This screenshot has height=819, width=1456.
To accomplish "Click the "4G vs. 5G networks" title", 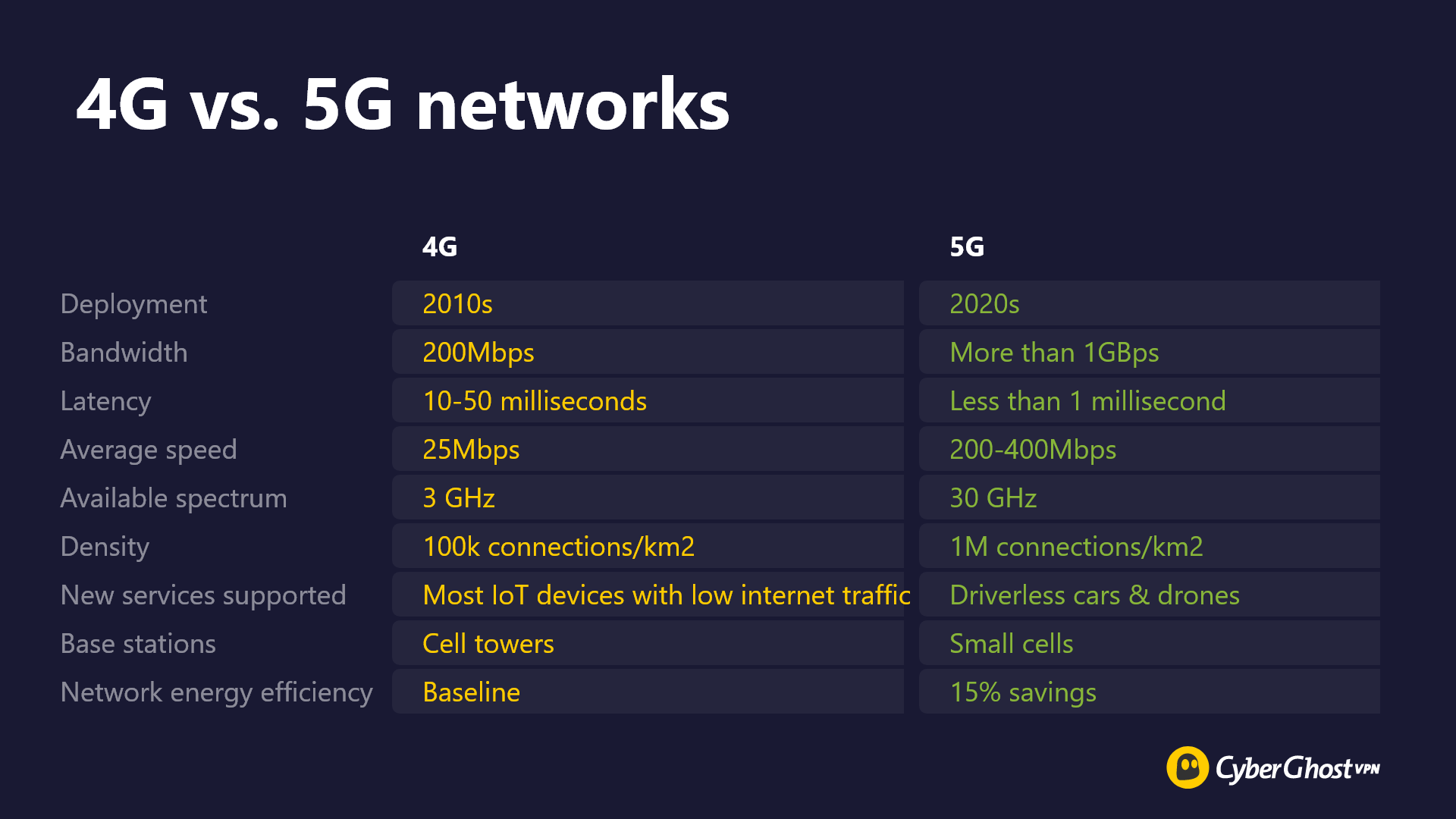I will [x=403, y=105].
